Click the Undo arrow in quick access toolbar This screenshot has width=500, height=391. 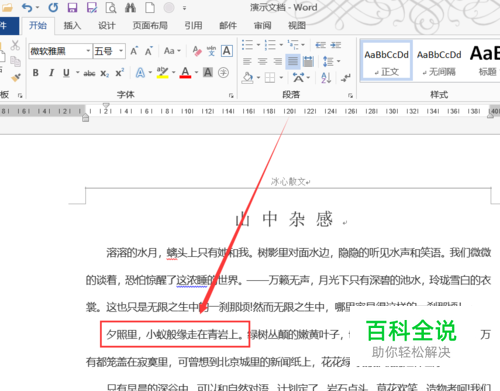27,8
